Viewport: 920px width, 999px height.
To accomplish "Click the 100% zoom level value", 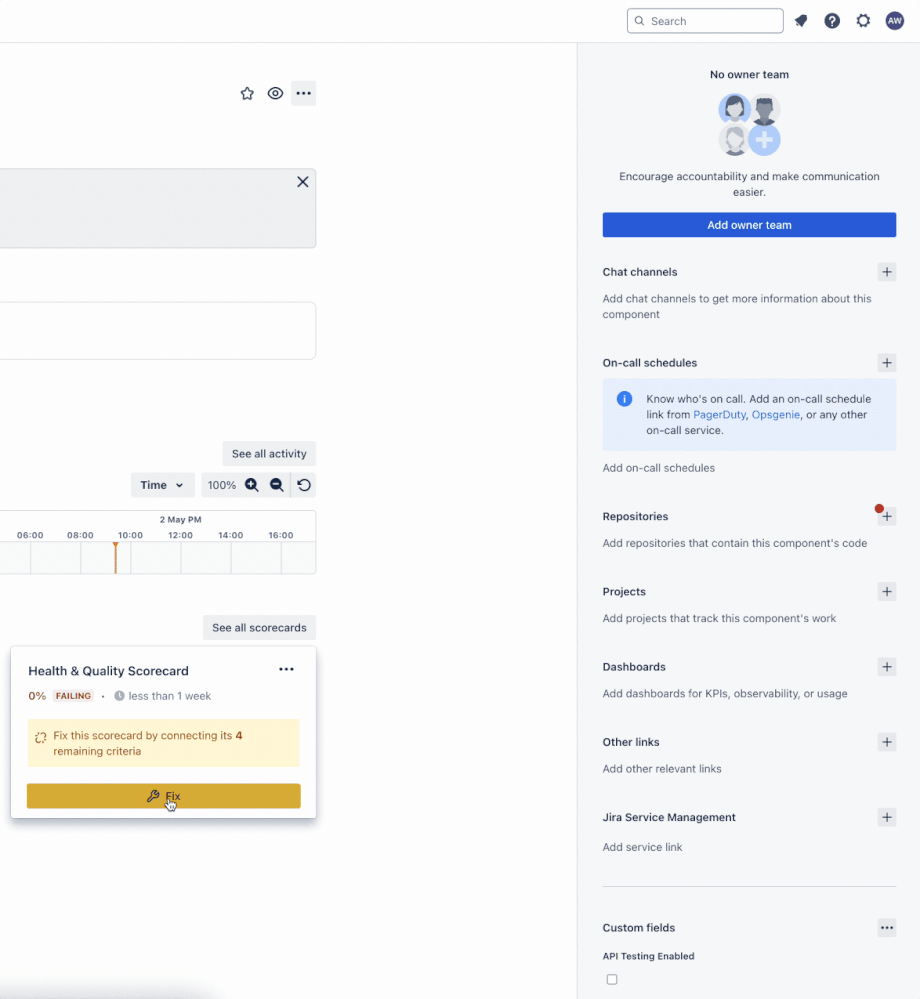I will point(222,485).
